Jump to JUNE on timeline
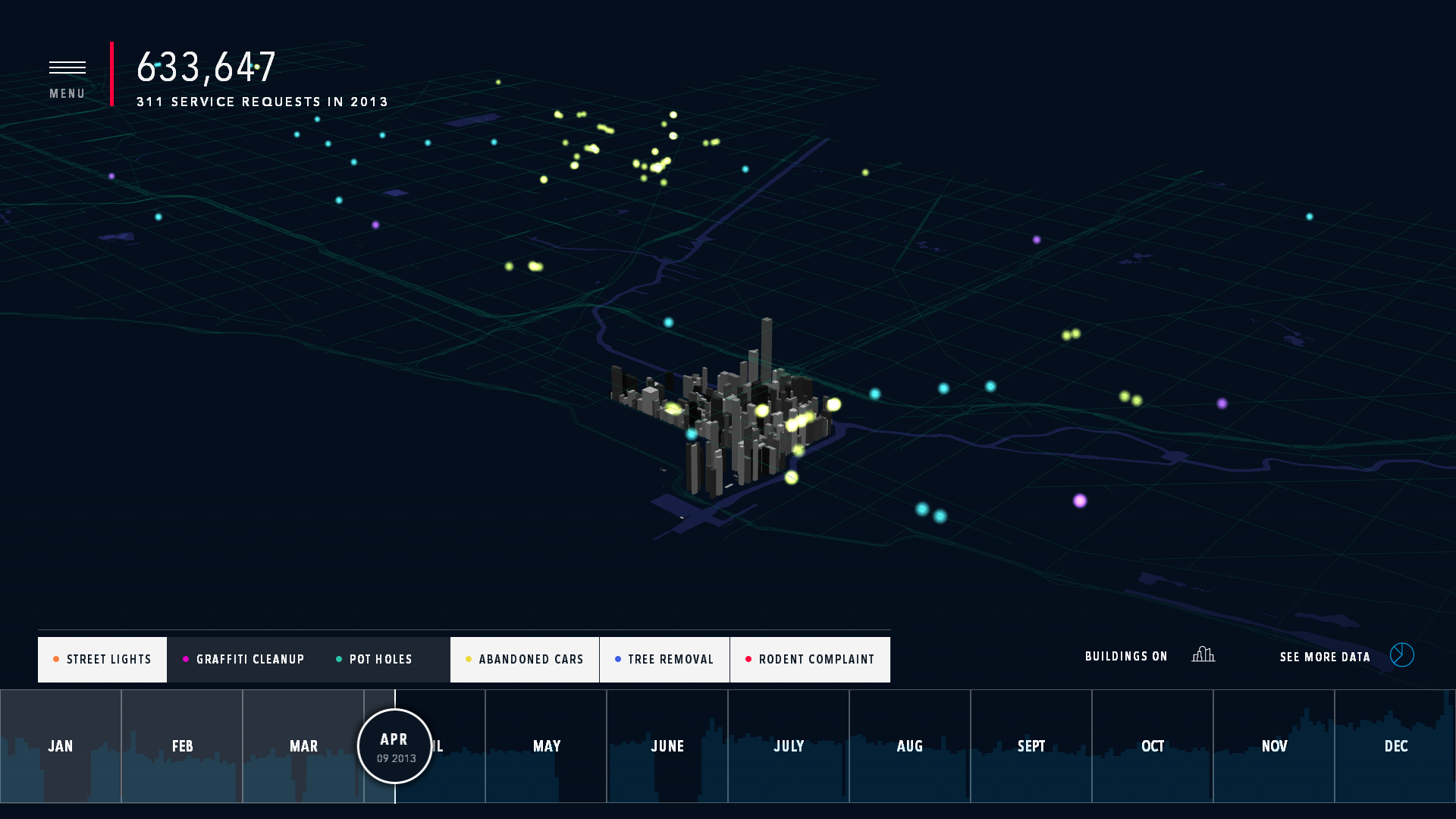 click(667, 746)
